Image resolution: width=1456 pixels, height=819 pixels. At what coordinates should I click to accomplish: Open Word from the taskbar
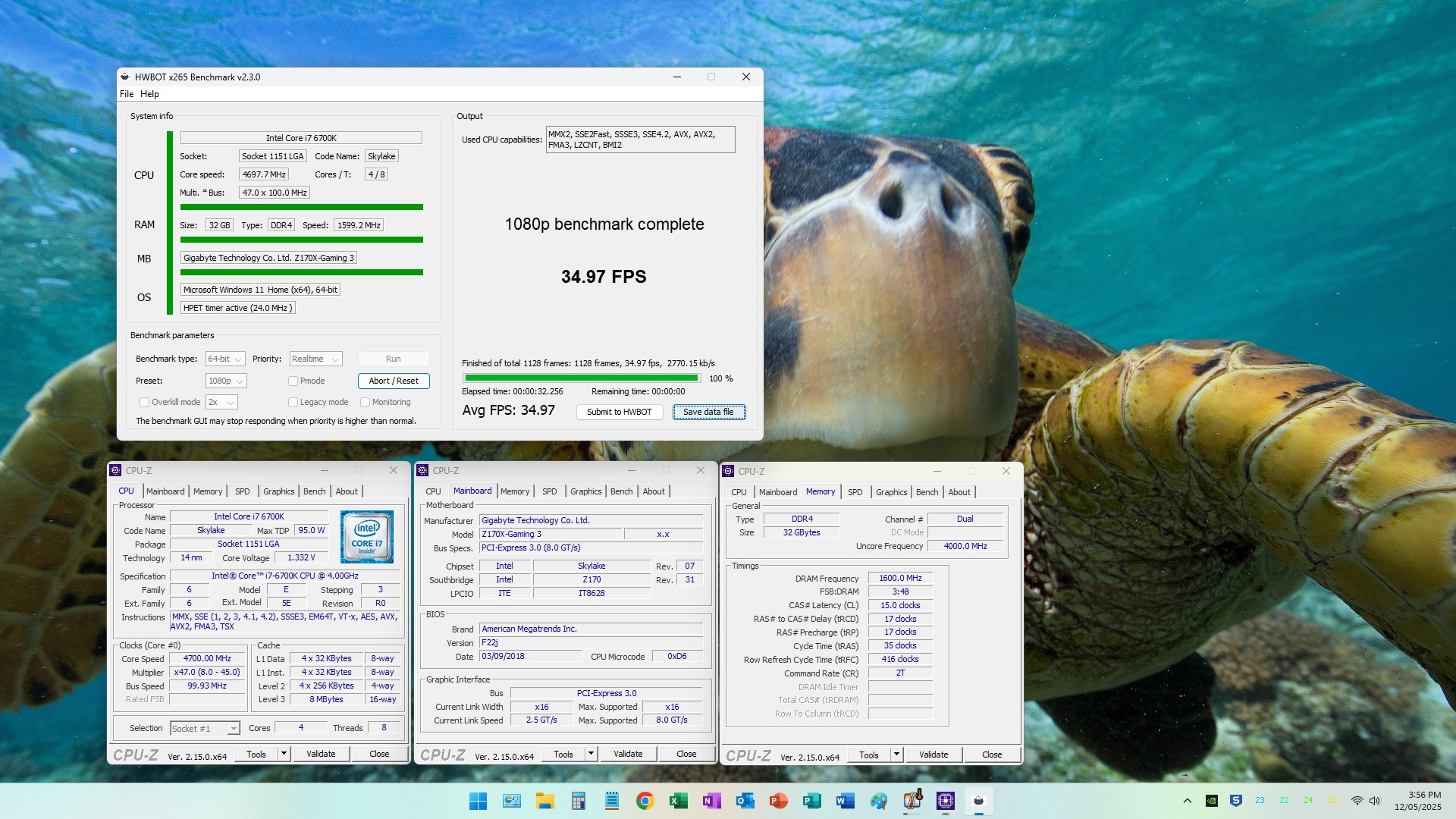click(x=845, y=801)
